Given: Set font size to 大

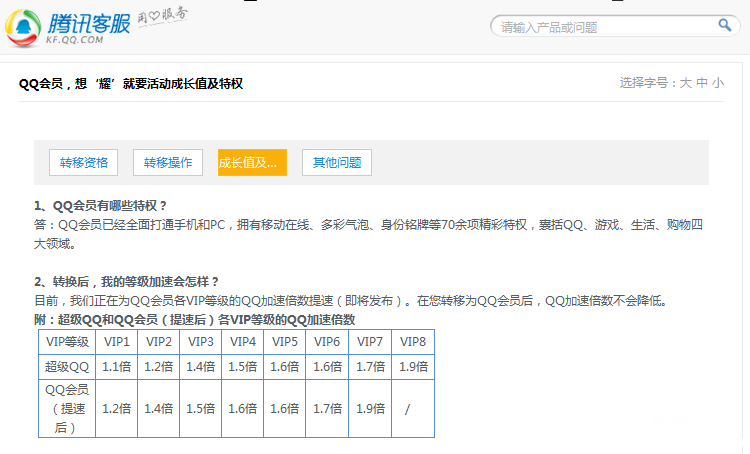Looking at the screenshot, I should [x=685, y=83].
